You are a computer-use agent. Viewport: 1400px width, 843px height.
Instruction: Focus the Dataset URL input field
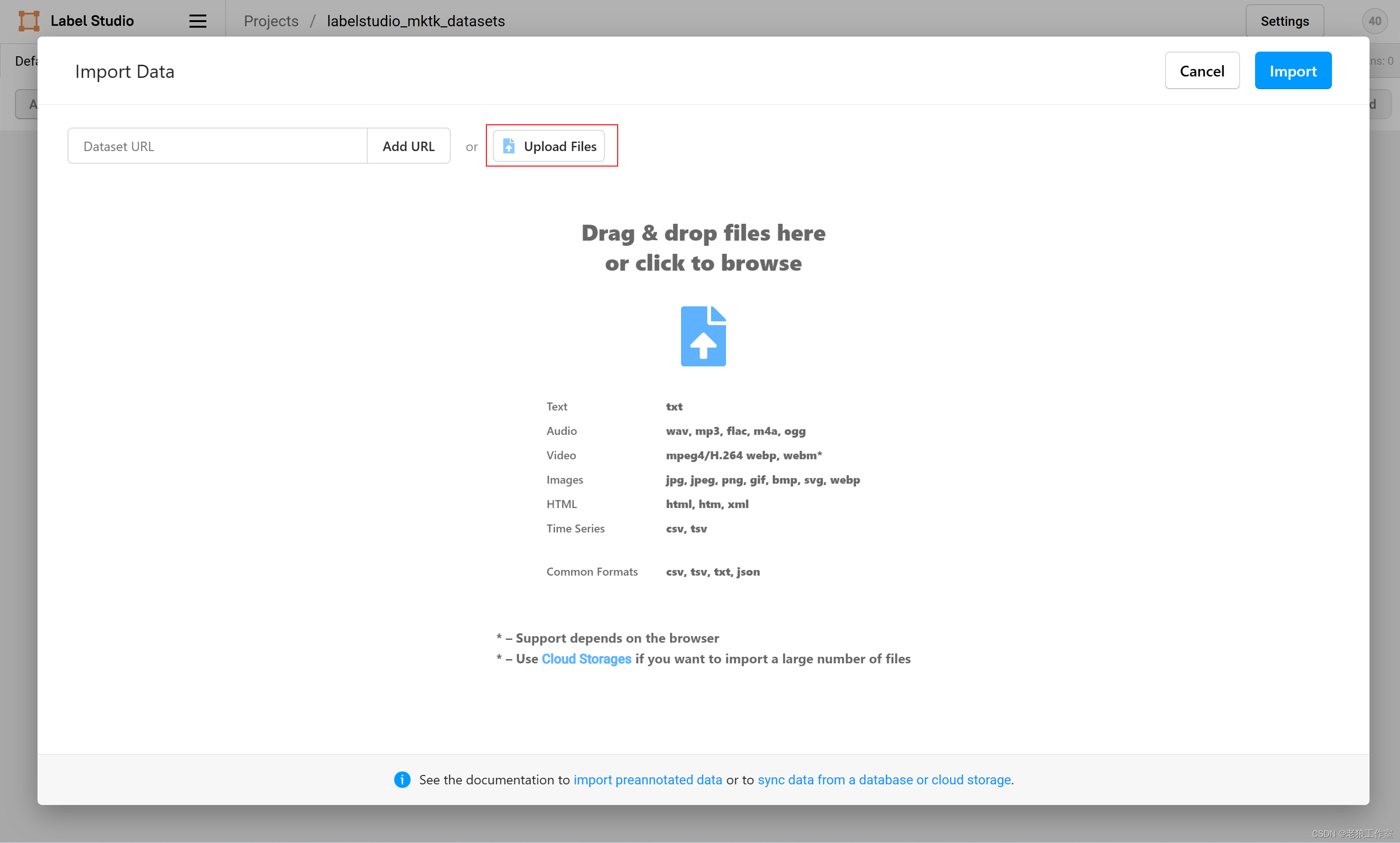click(217, 146)
